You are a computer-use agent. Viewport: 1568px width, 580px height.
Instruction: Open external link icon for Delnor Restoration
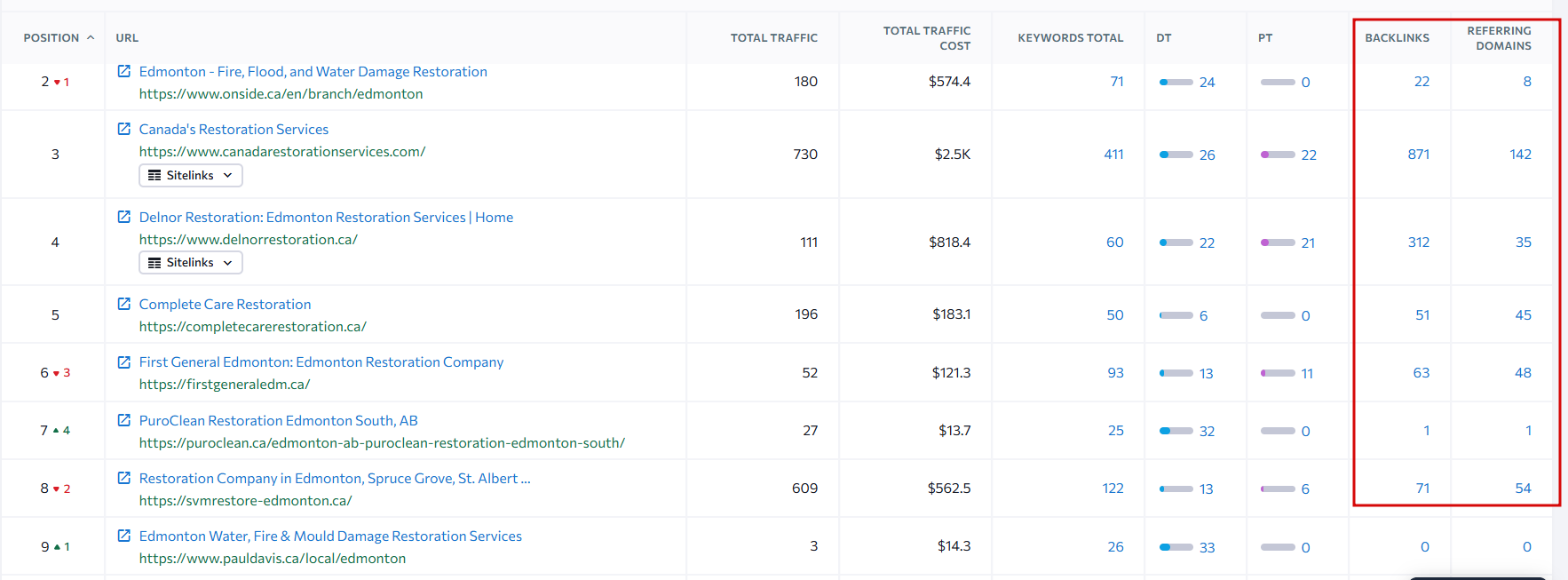(x=124, y=217)
